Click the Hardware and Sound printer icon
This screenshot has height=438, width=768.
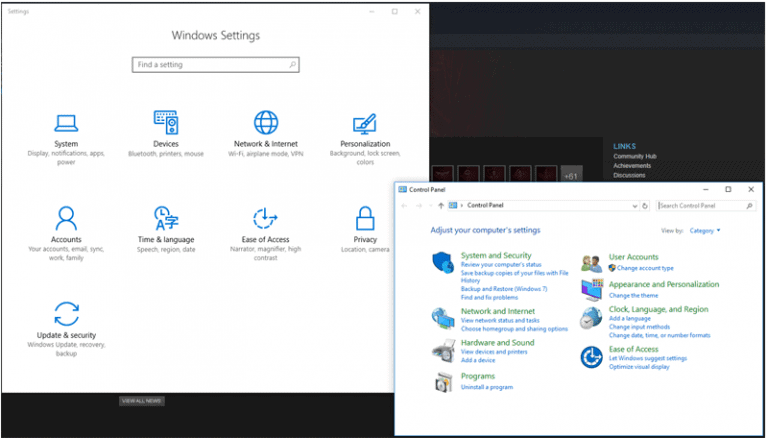pos(443,350)
